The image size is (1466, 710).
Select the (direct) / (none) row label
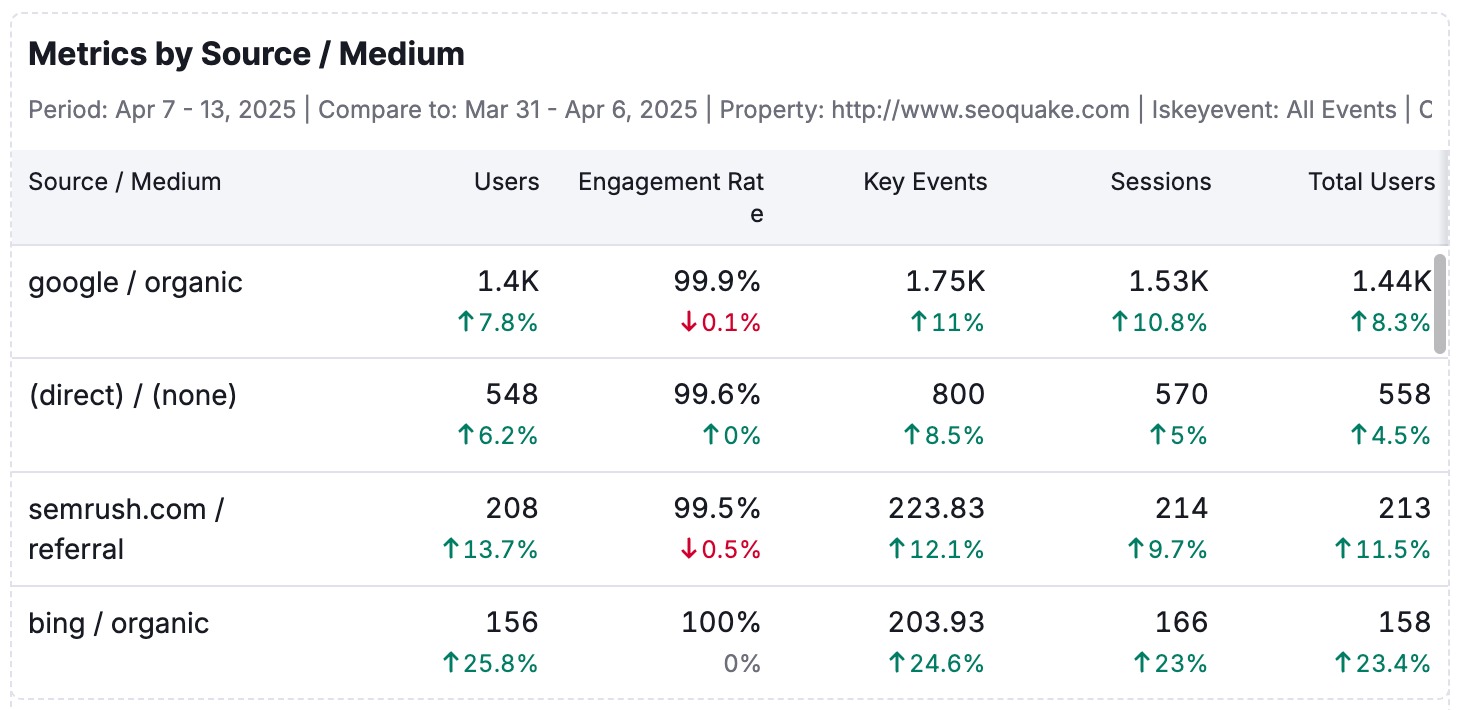pos(132,396)
